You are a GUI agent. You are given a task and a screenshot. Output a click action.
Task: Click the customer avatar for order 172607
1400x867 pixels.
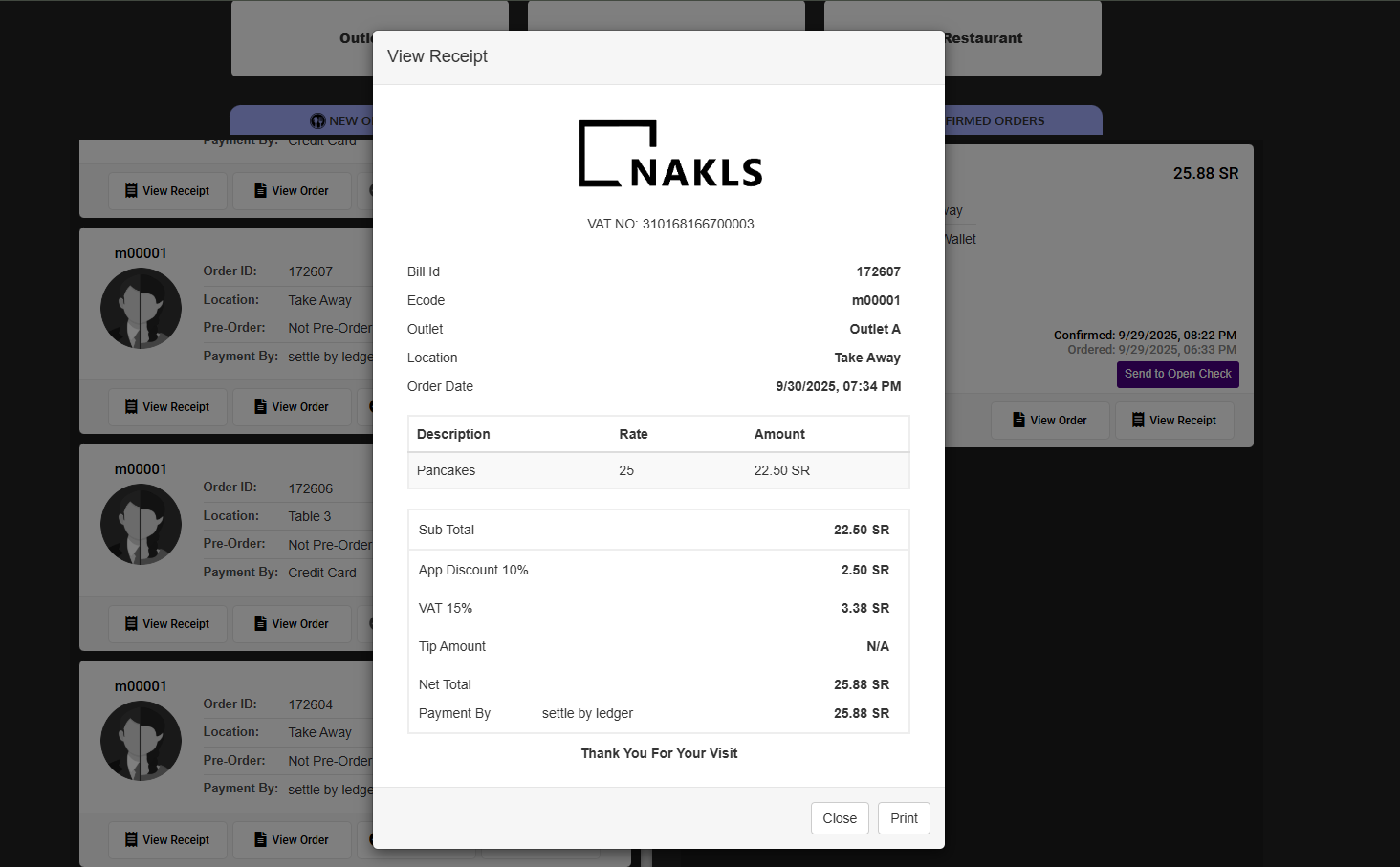tap(142, 308)
